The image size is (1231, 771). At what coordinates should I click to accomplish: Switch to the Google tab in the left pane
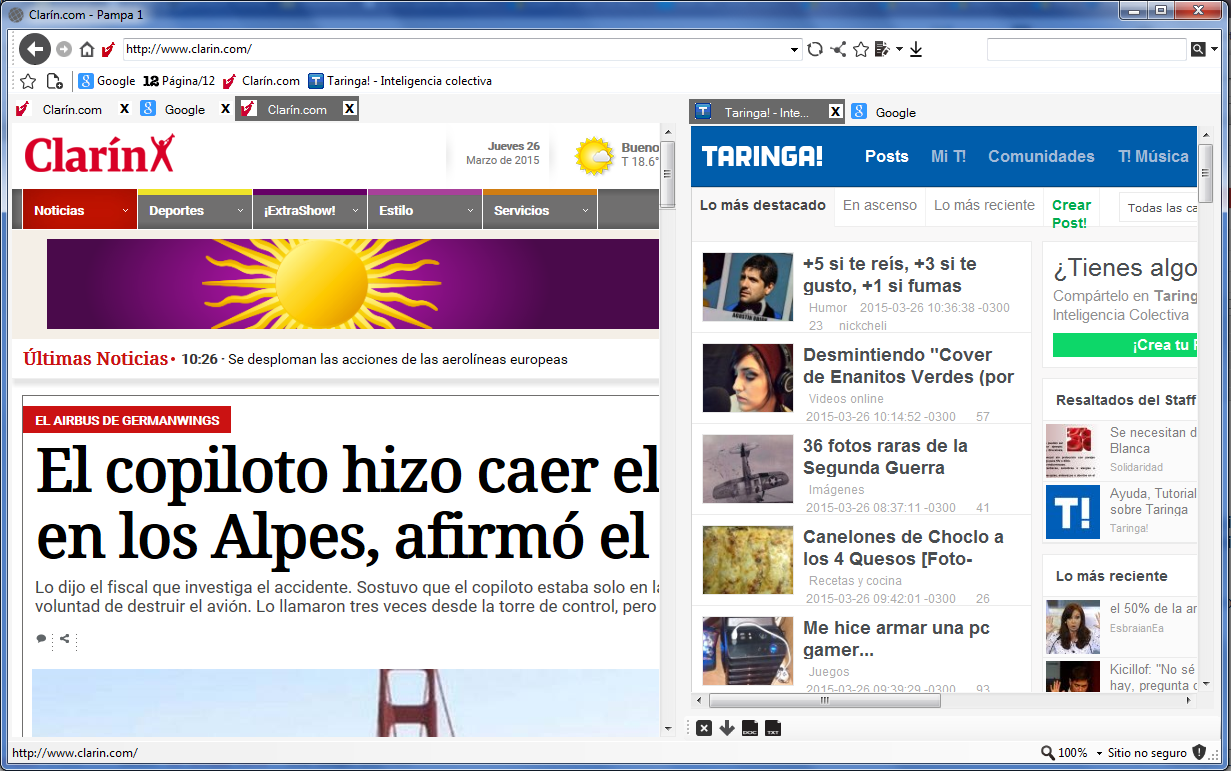tap(185, 108)
